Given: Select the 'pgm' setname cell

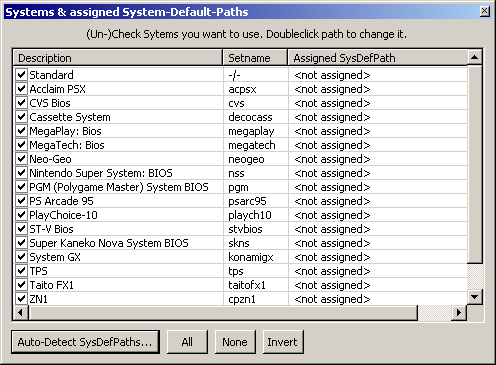Looking at the screenshot, I should pos(238,187).
